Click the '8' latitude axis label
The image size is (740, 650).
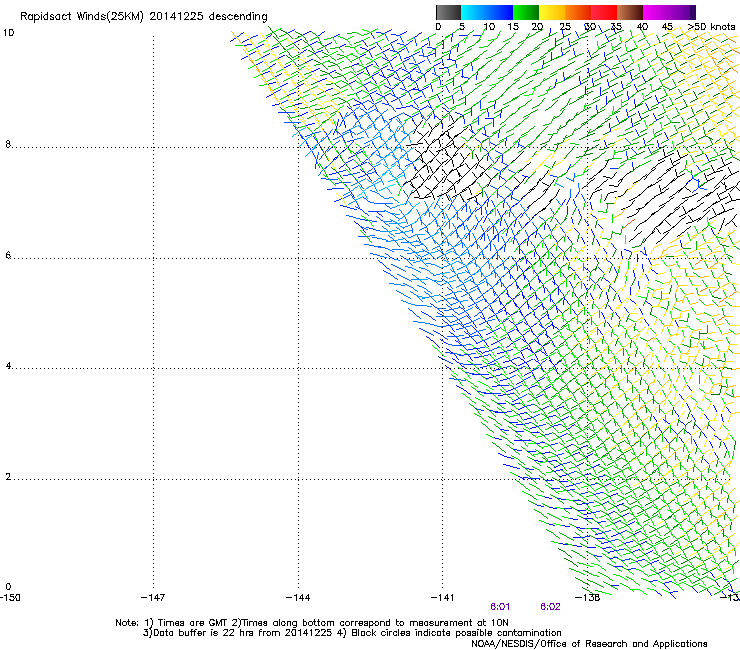(x=8, y=144)
